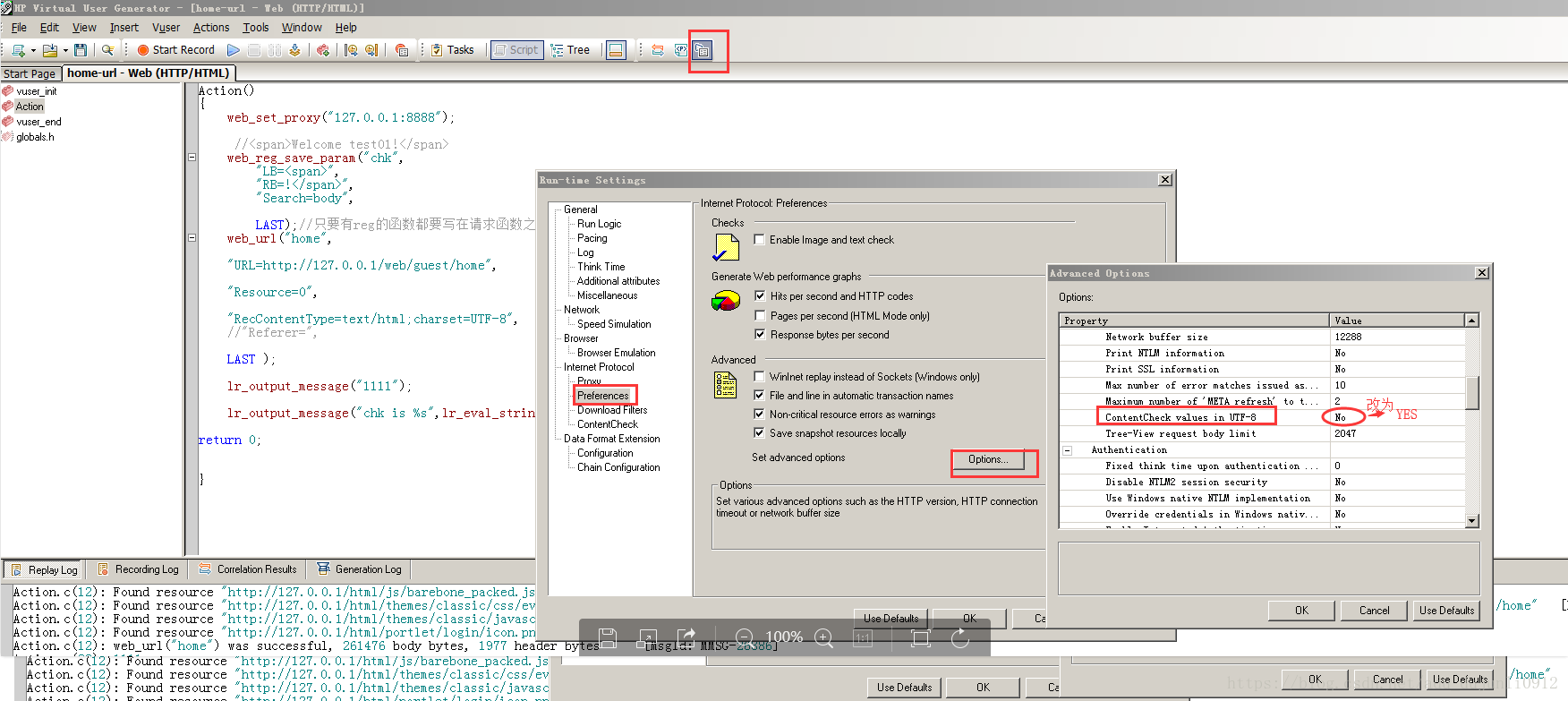Select Preferences in settings tree
The width and height of the screenshot is (1568, 701).
tap(603, 396)
